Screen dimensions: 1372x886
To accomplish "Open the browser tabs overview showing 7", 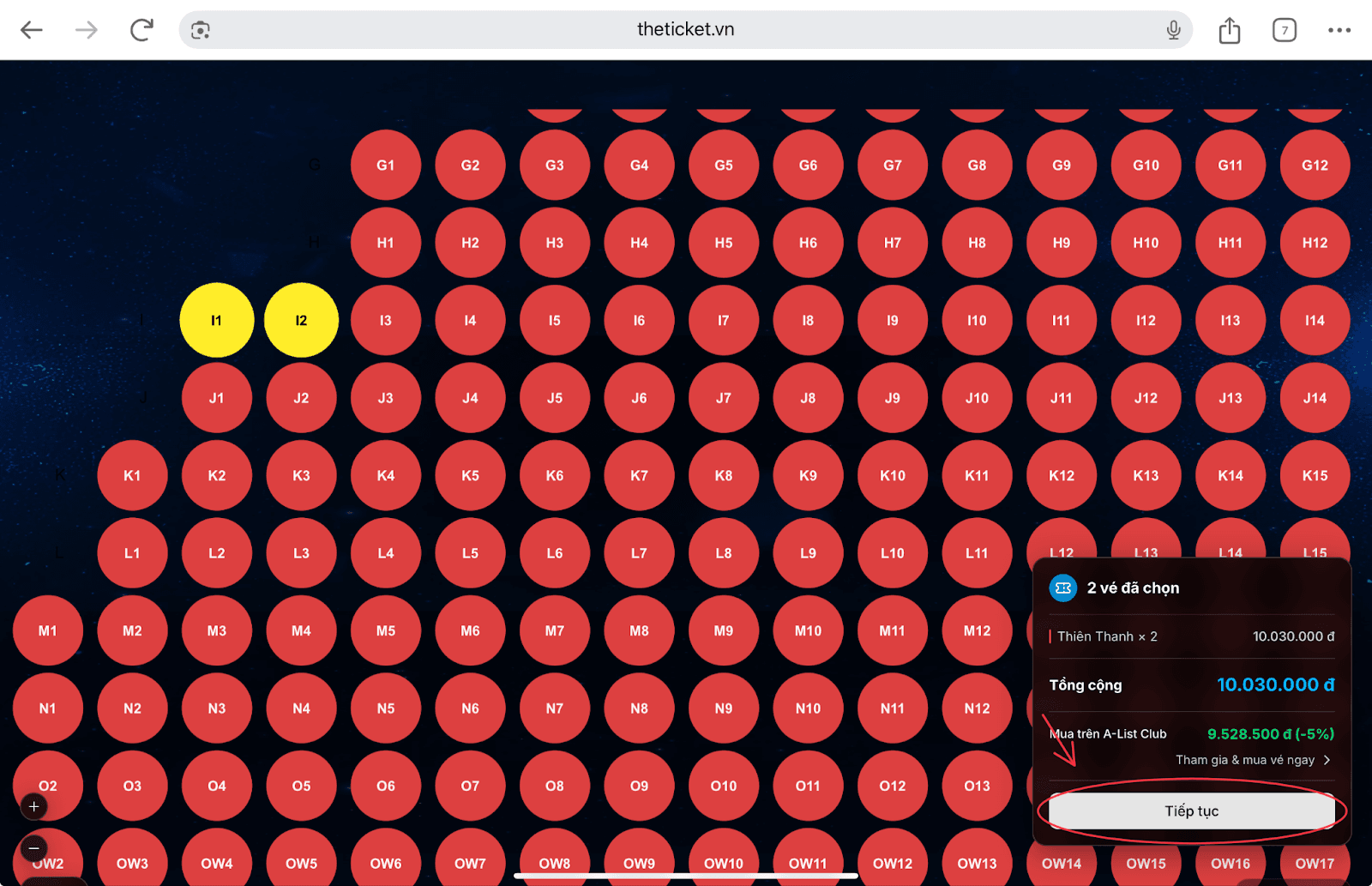I will (x=1284, y=30).
